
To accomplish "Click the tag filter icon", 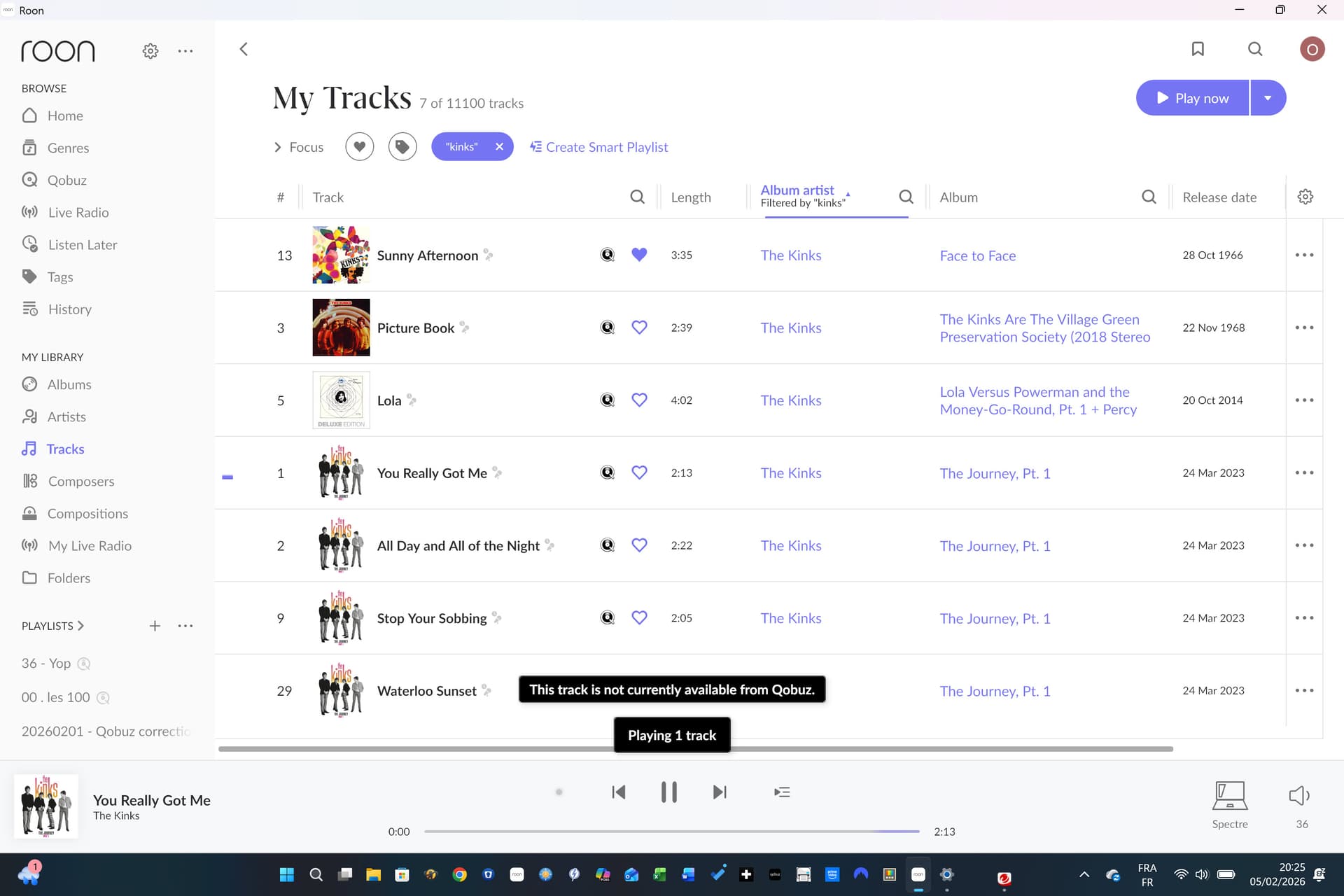I will [402, 147].
